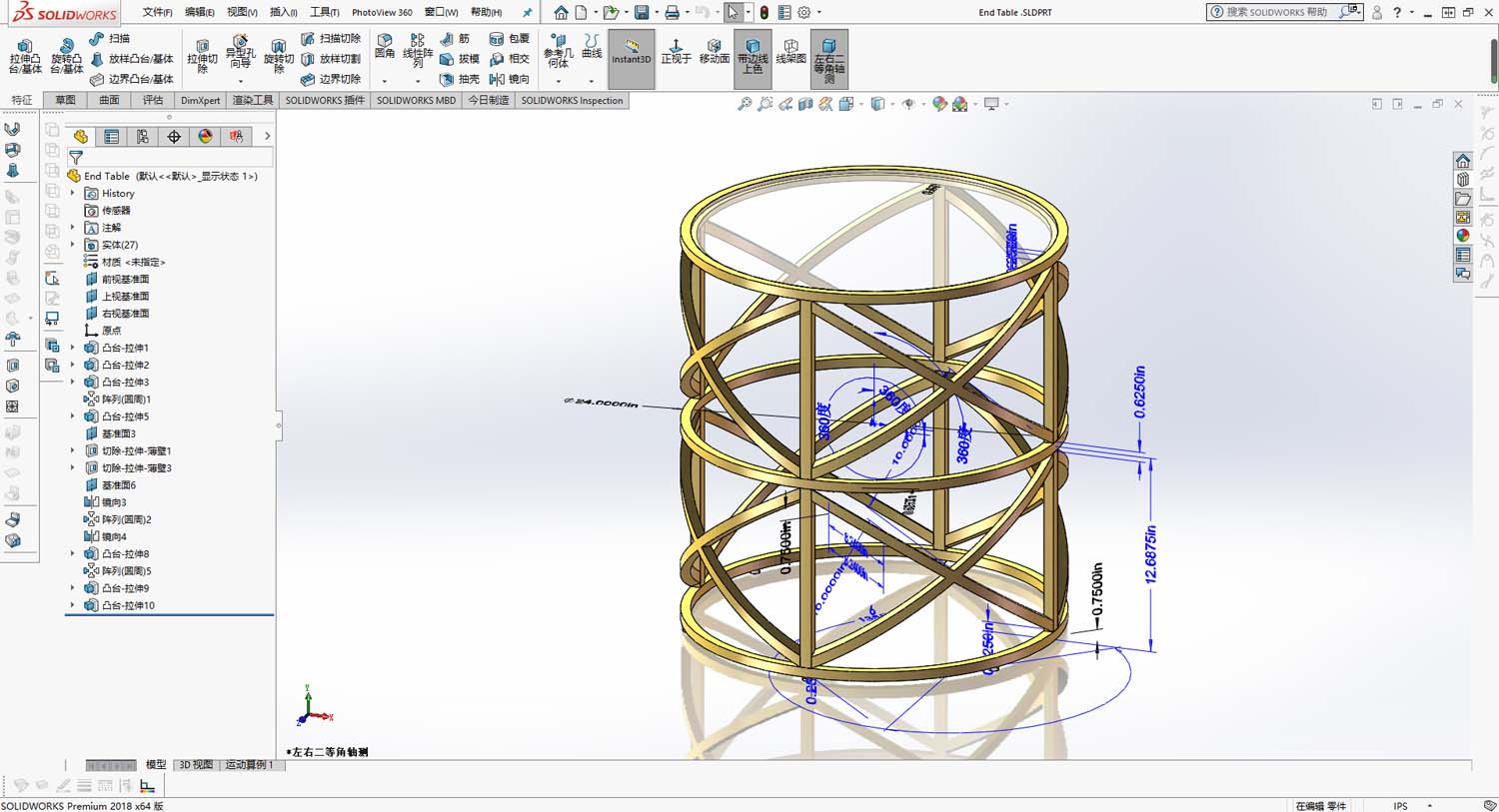Click the 运动算例 1 motion study tab
The image size is (1499, 812).
pos(249,765)
